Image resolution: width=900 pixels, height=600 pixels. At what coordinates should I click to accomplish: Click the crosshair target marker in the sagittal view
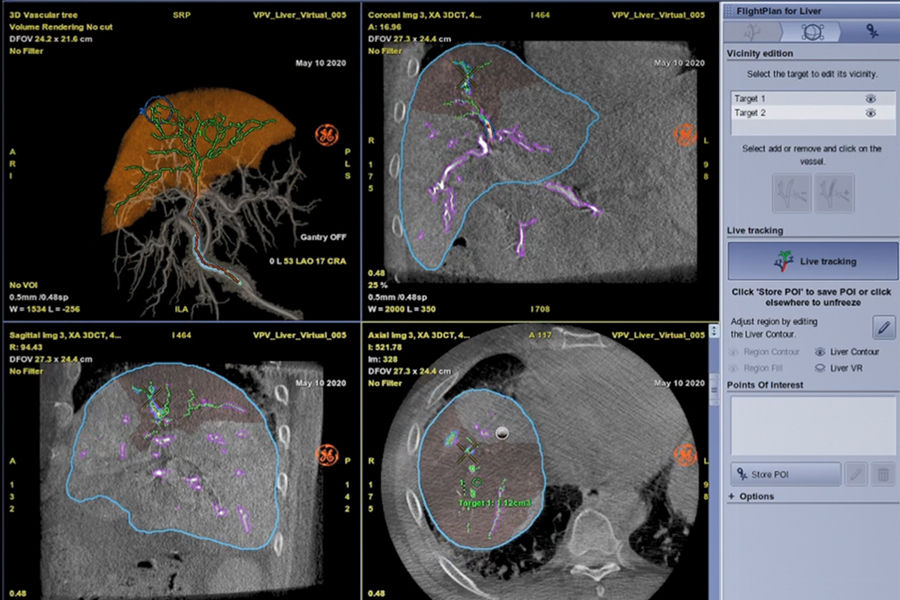click(x=151, y=397)
